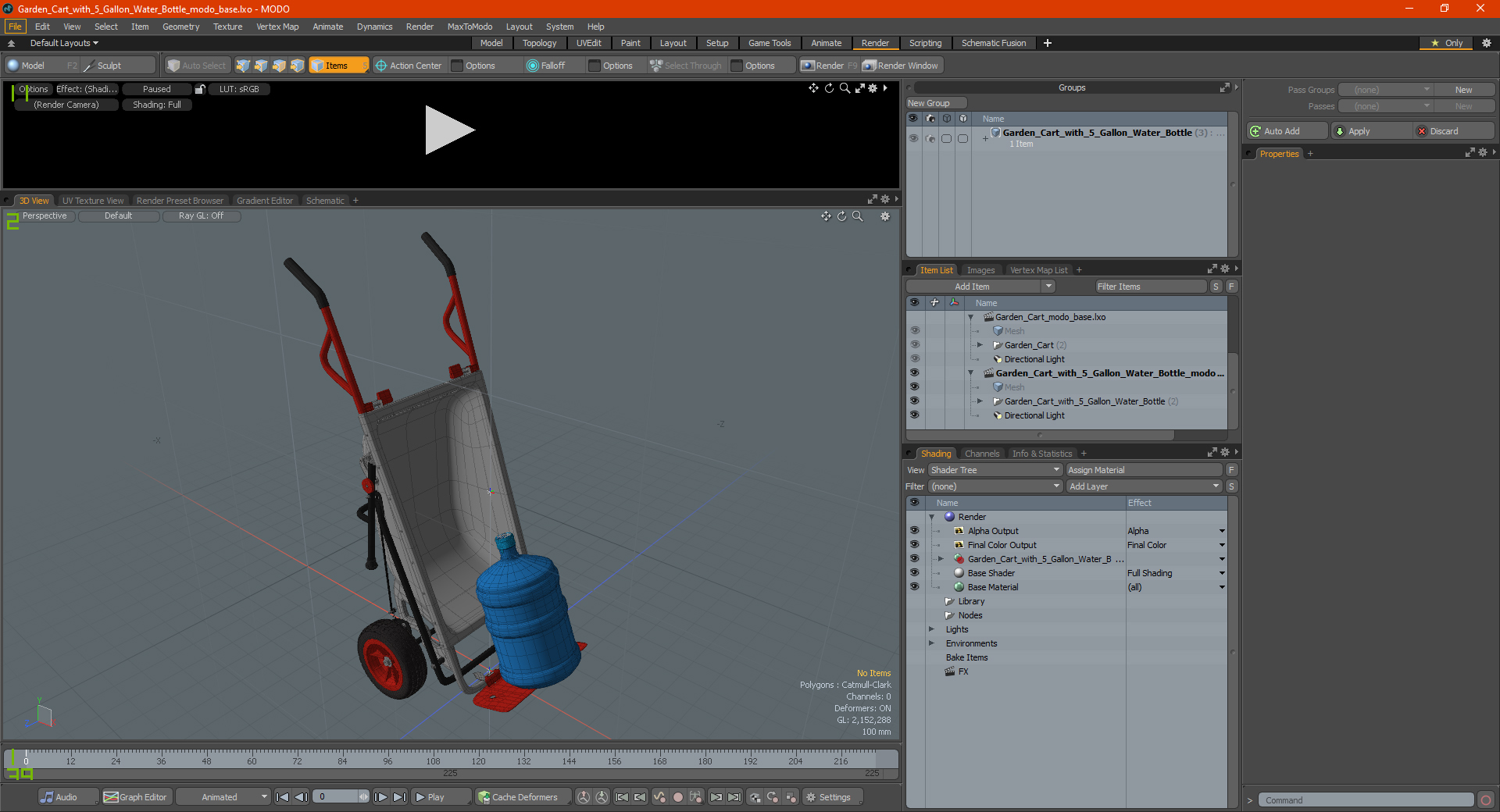
Task: Toggle visibility of first Directional Light
Action: point(914,359)
